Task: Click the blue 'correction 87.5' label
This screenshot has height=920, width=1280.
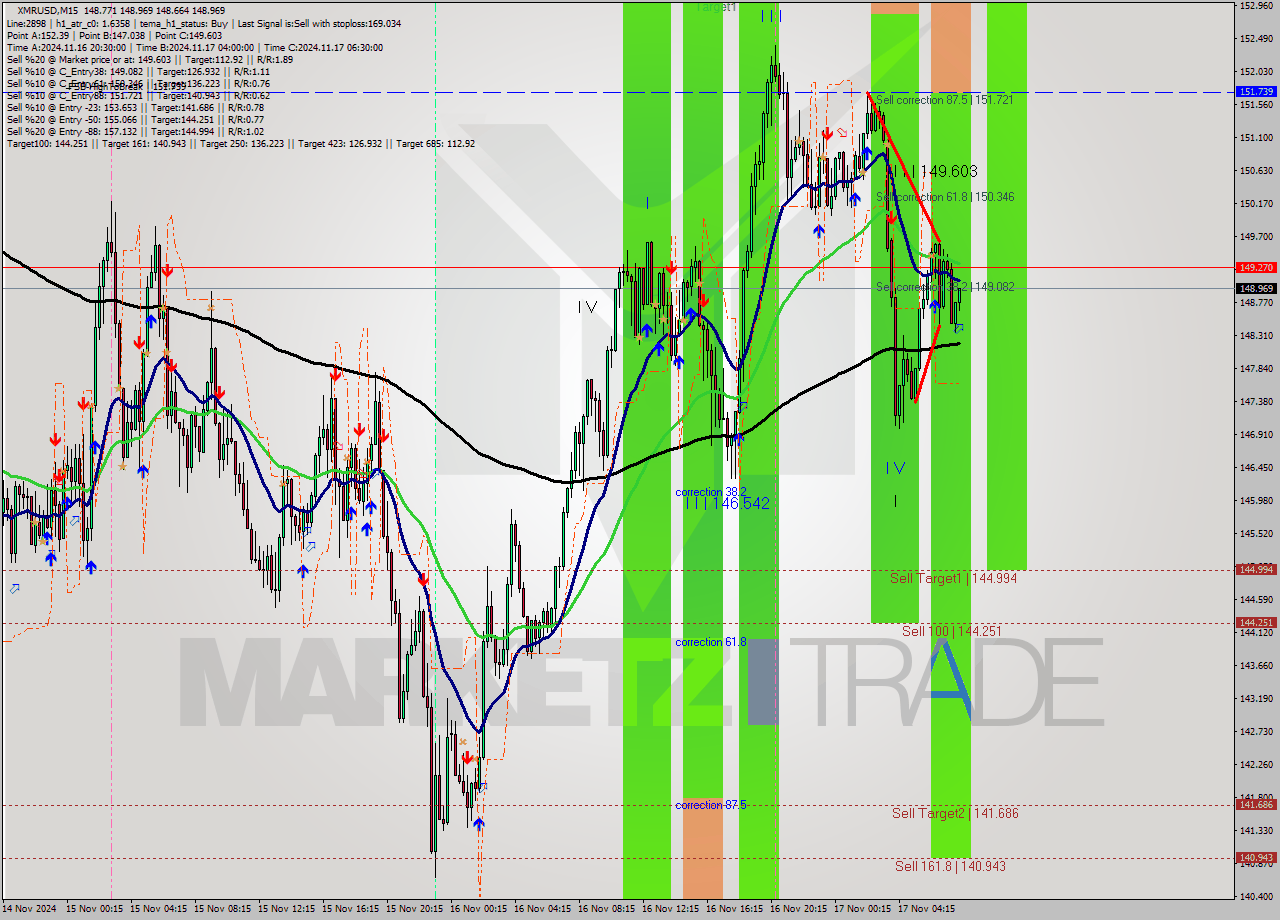Action: tap(710, 805)
